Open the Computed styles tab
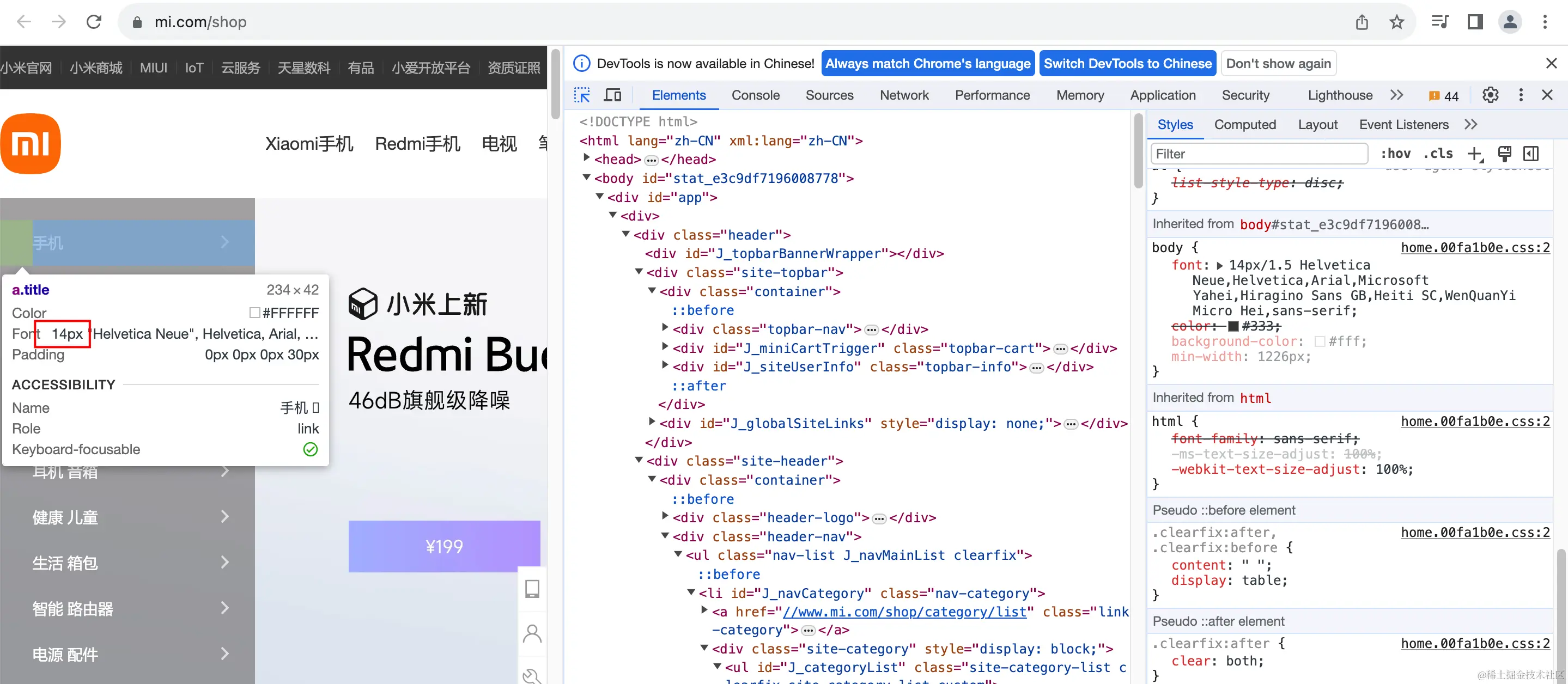The width and height of the screenshot is (1568, 684). [x=1245, y=125]
